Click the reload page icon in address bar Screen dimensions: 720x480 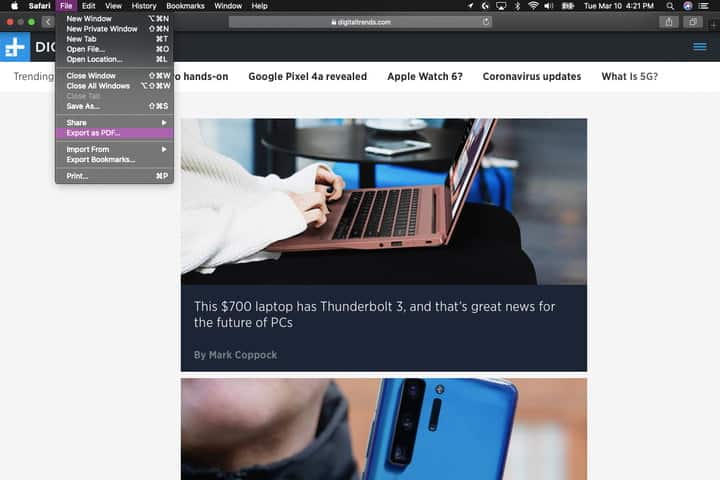click(x=486, y=21)
